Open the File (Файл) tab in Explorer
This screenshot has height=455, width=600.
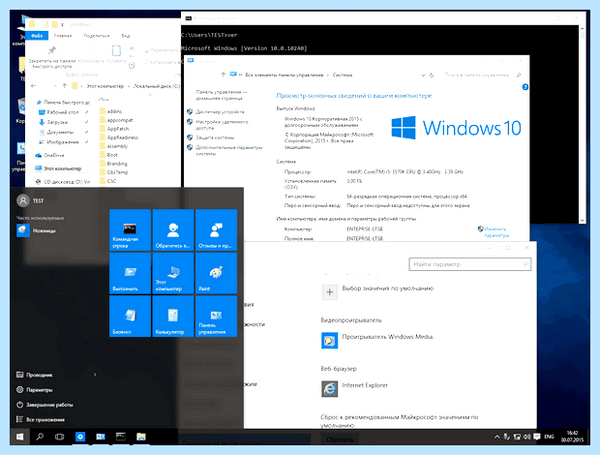click(37, 36)
